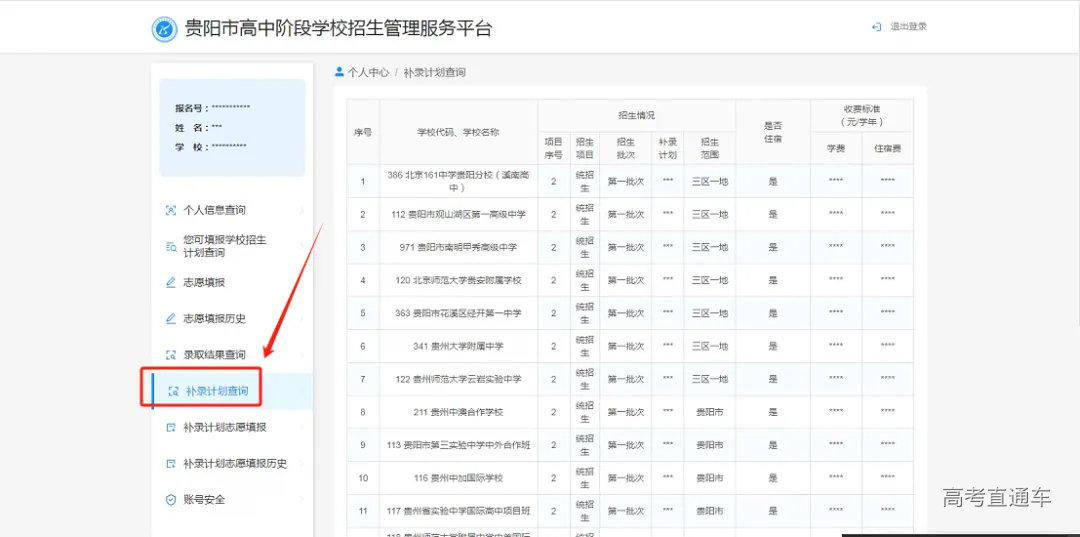Click the 学费 sub-header

(x=836, y=148)
